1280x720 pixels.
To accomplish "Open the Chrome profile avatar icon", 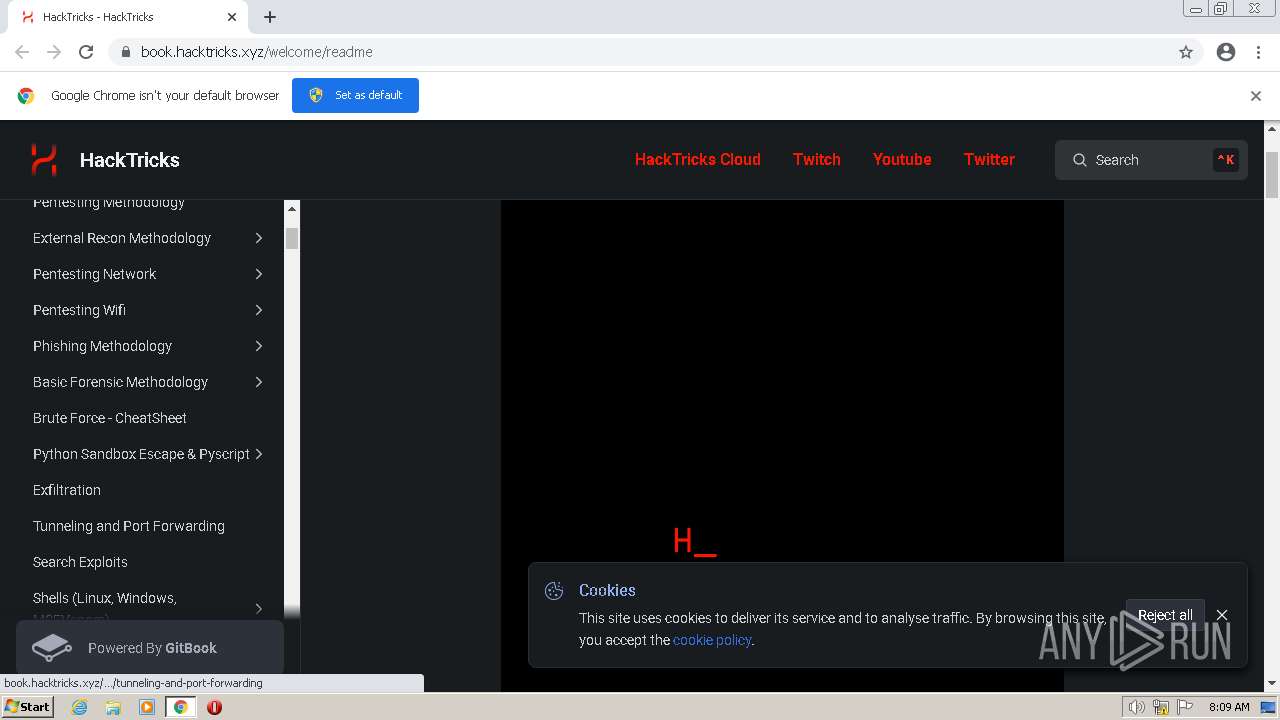I will [x=1226, y=52].
